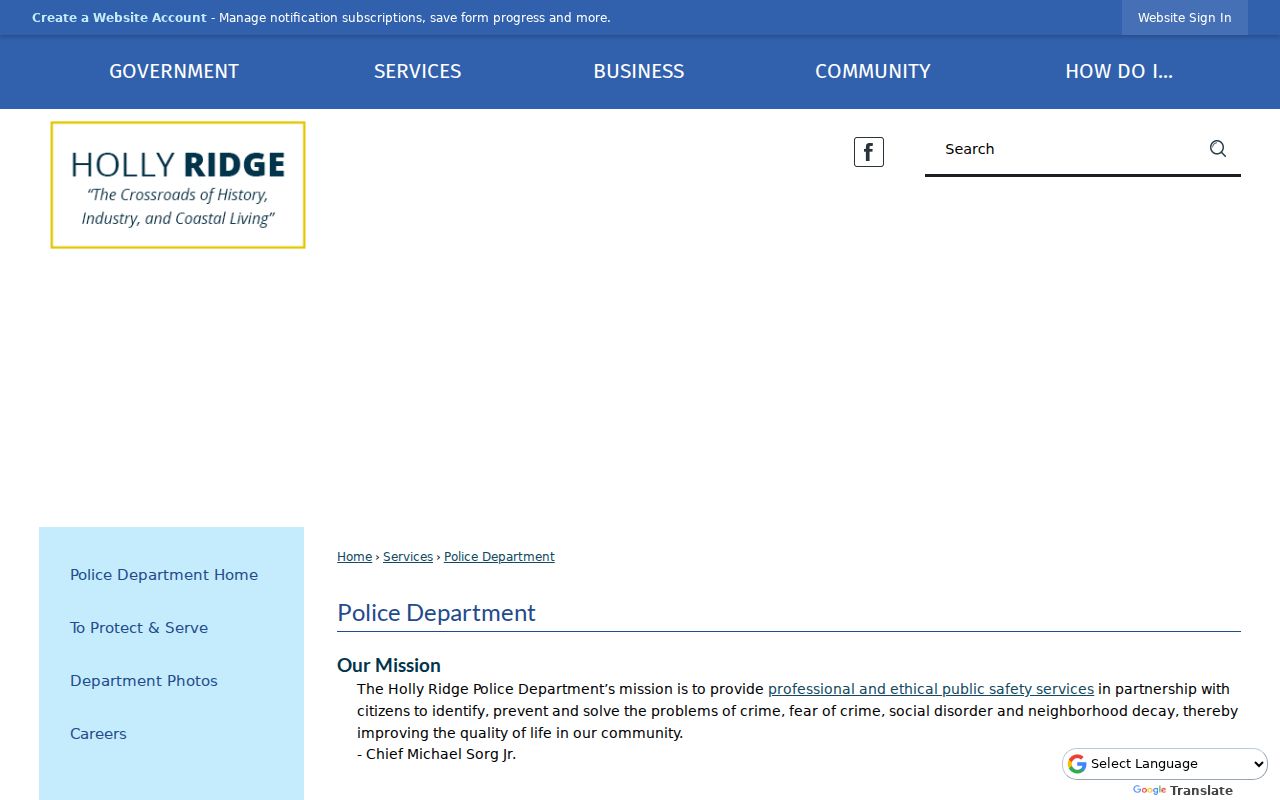Open the Careers sidebar link
The width and height of the screenshot is (1280, 800).
pyautogui.click(x=98, y=734)
